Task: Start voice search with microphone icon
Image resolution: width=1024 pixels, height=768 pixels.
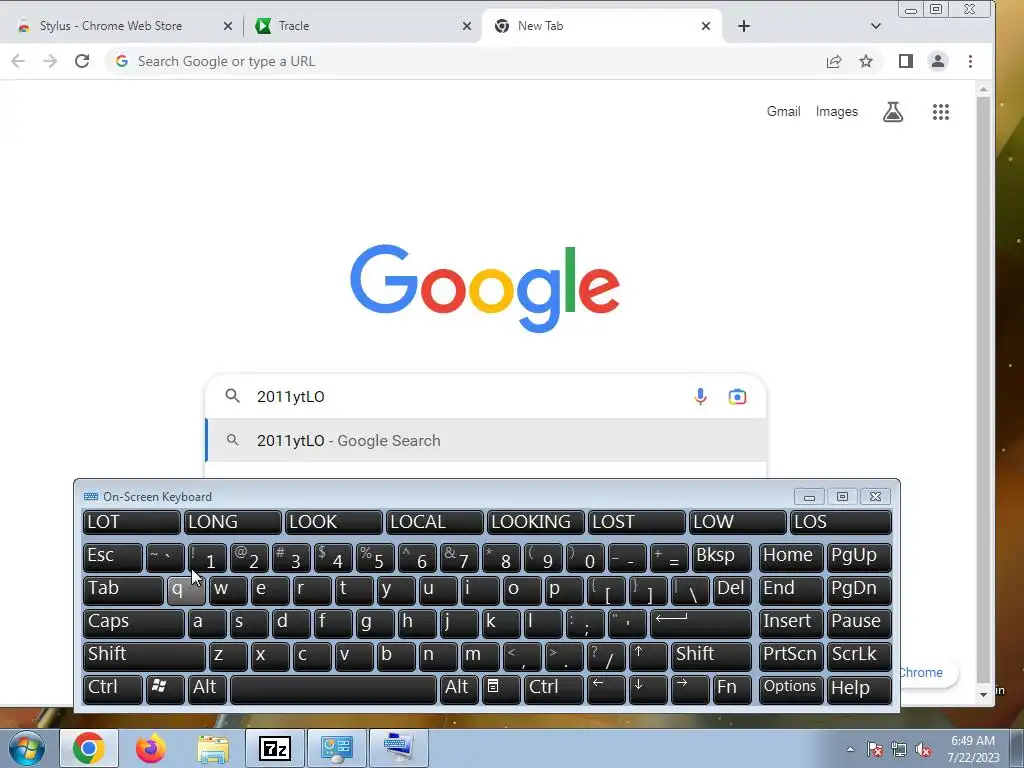Action: click(x=700, y=396)
